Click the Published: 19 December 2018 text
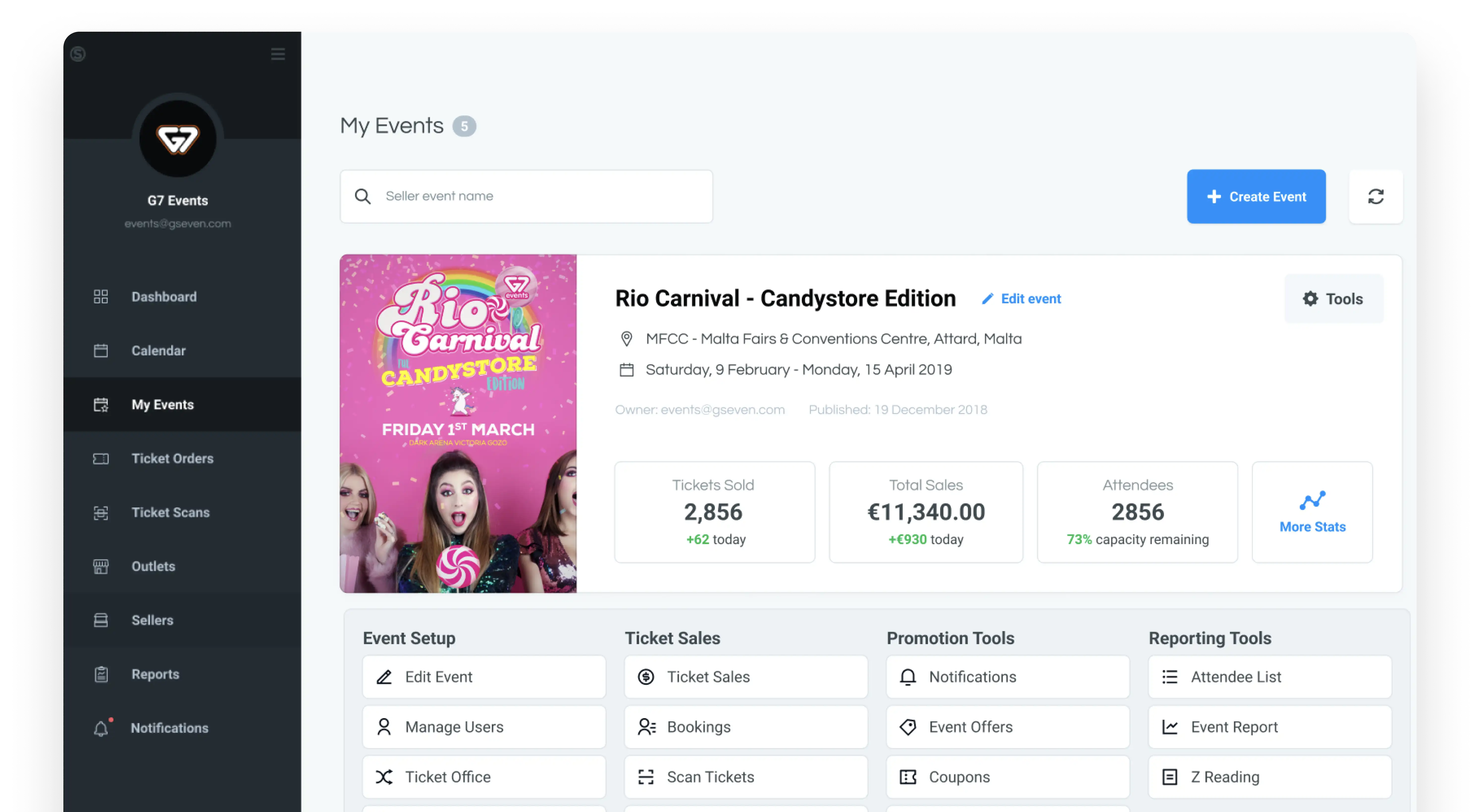This screenshot has height=812, width=1480. [x=898, y=410]
